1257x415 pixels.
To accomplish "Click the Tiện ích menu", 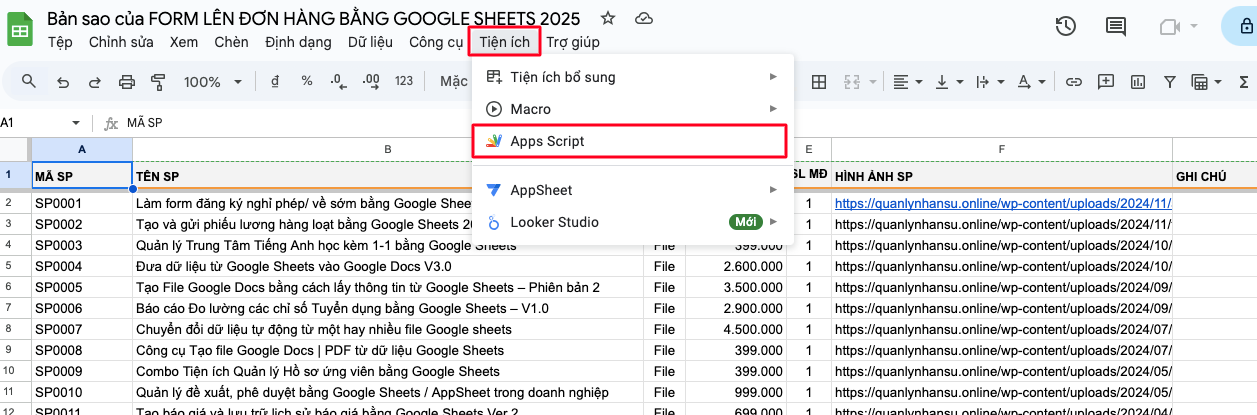I will pyautogui.click(x=505, y=42).
